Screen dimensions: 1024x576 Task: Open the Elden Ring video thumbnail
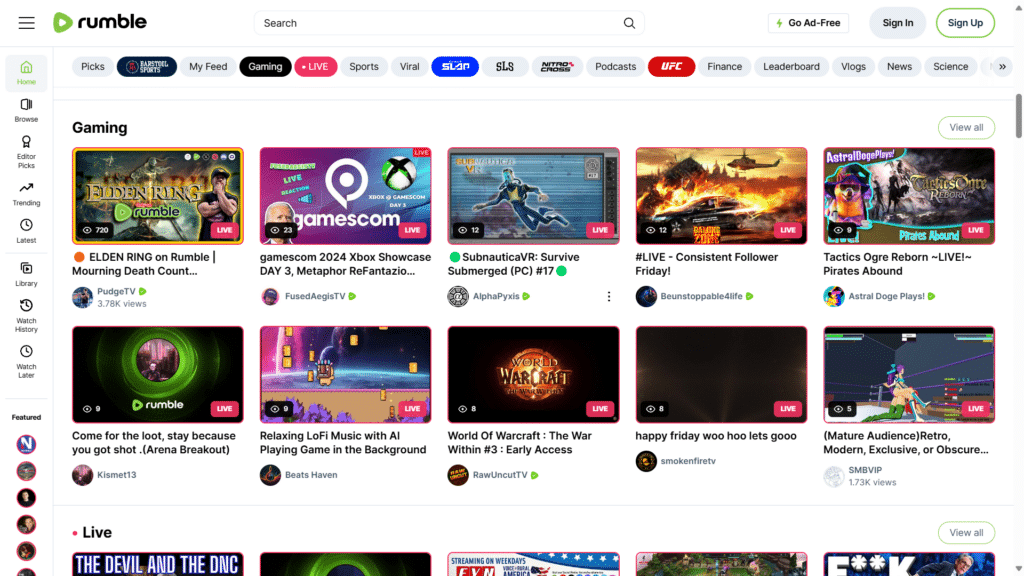click(x=157, y=196)
